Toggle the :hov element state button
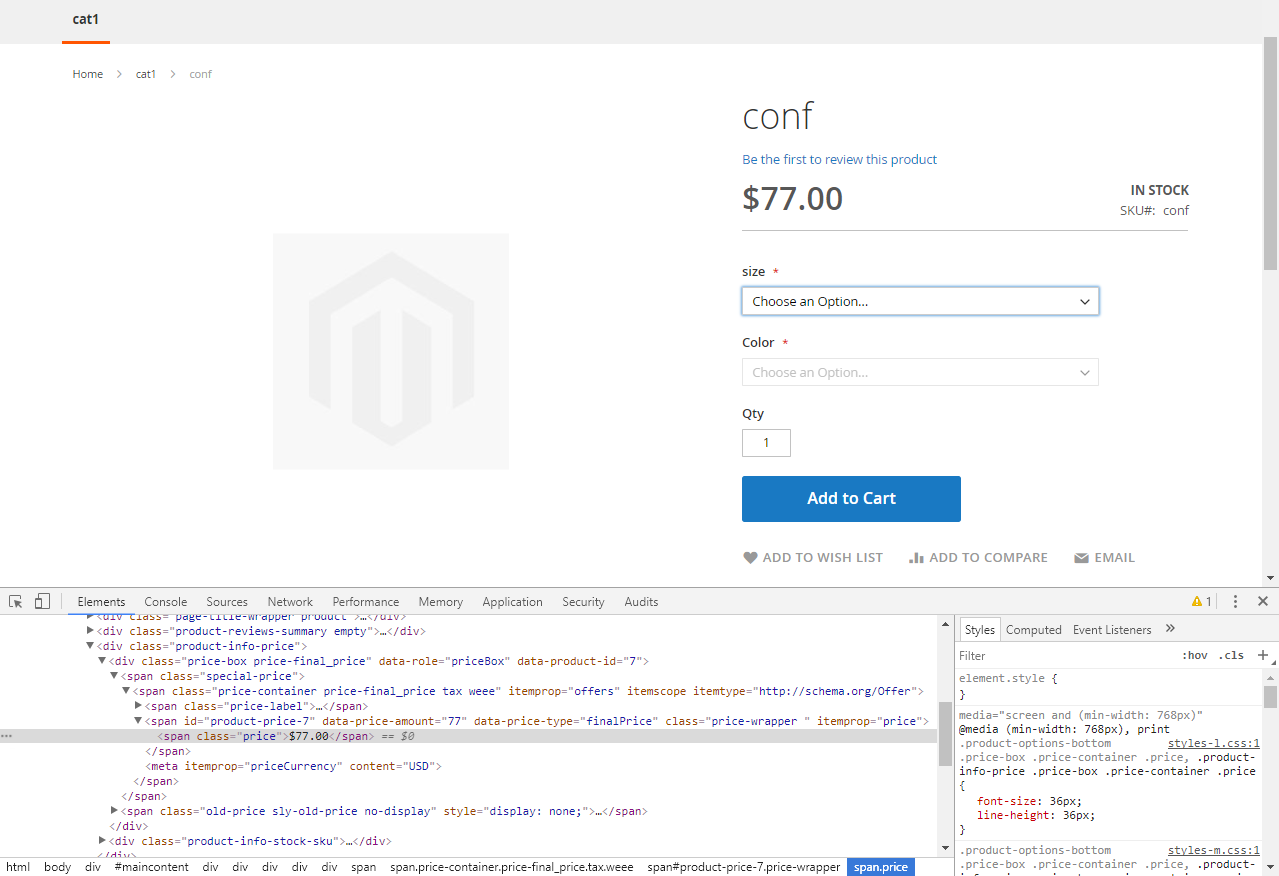The image size is (1279, 876). (1195, 655)
